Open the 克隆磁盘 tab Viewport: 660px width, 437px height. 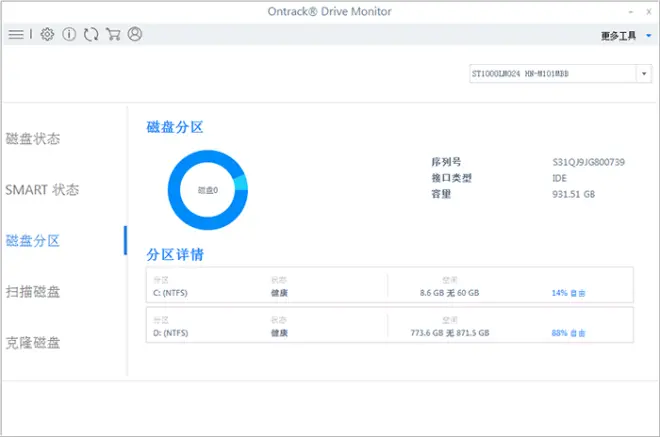pos(33,343)
